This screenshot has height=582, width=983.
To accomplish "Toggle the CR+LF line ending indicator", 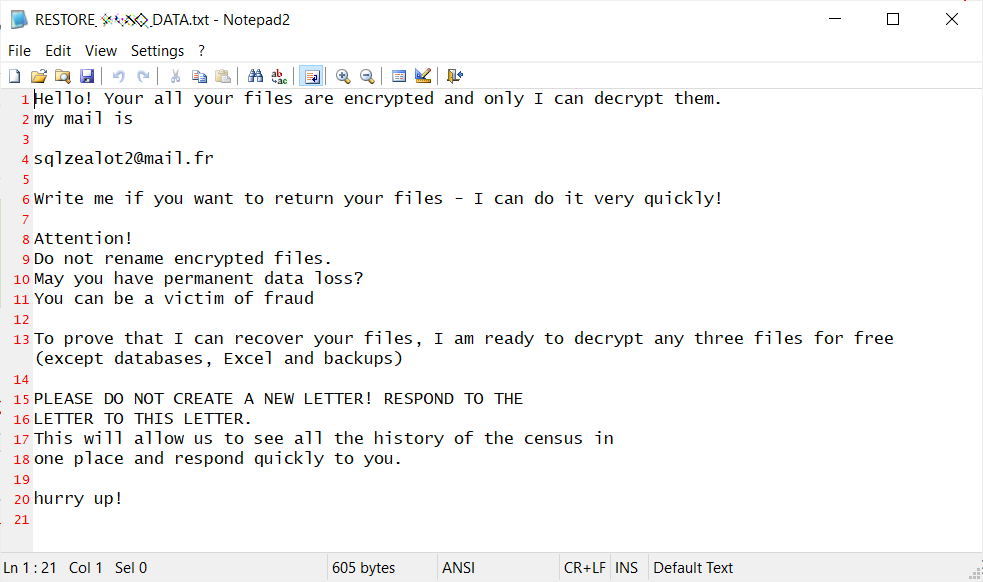I will click(x=584, y=568).
